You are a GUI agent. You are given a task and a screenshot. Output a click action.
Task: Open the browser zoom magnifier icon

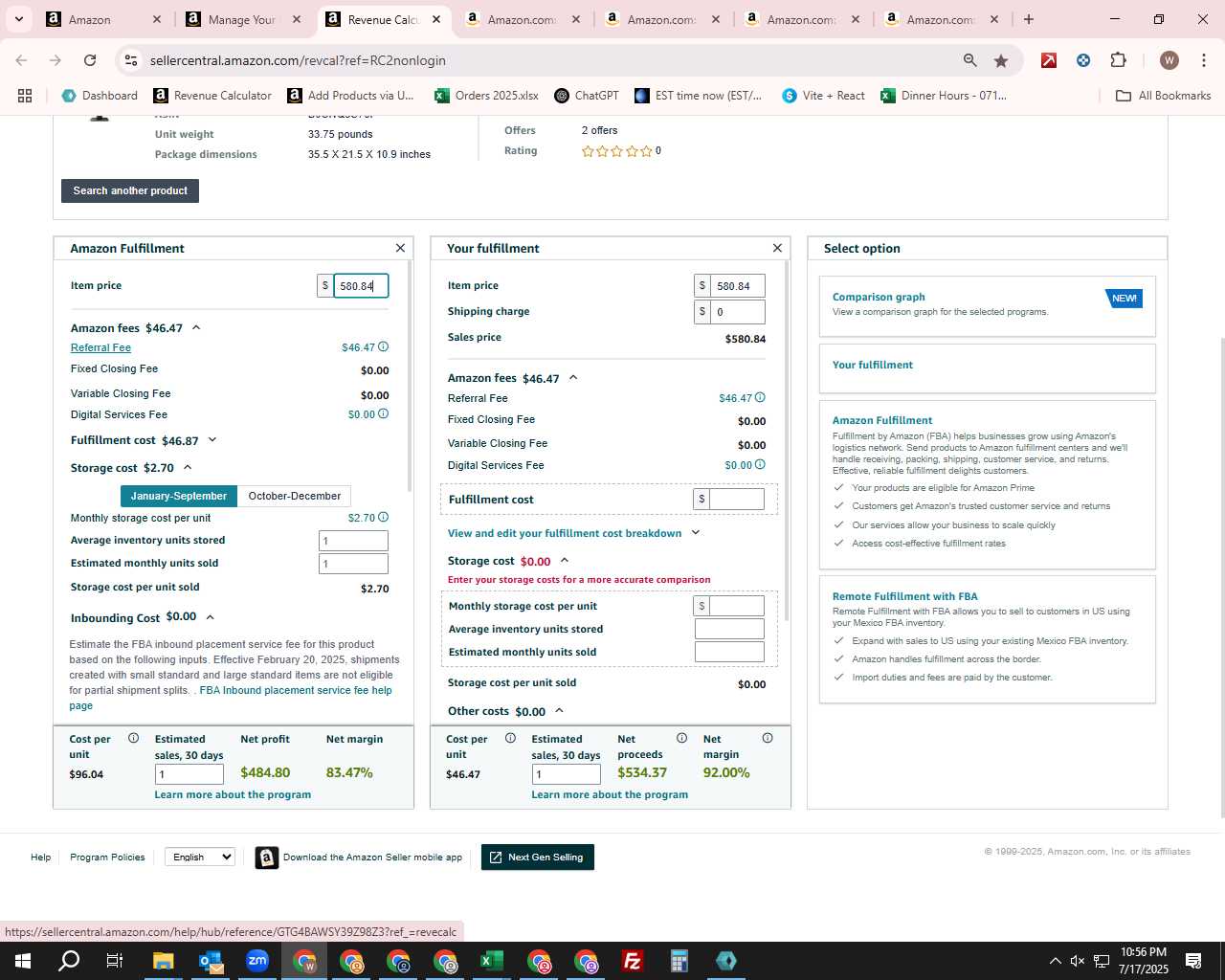970,60
